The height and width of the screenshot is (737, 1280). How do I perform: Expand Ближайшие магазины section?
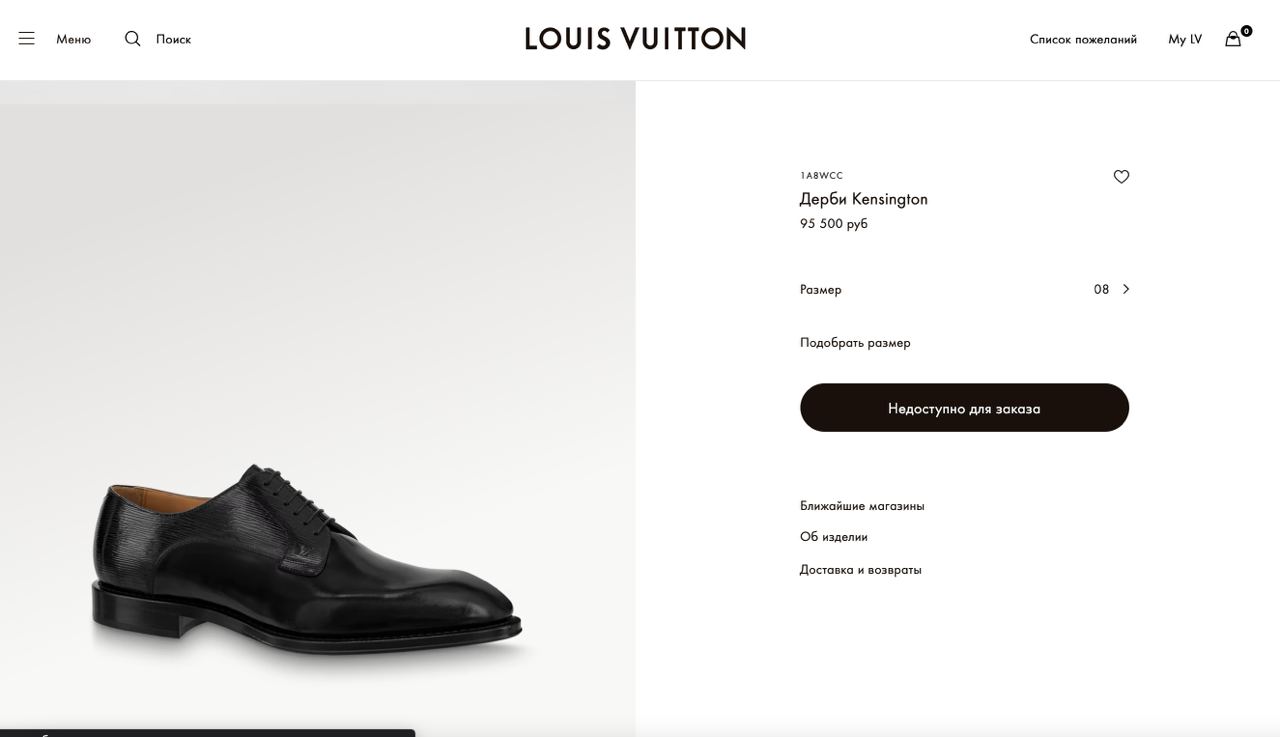[x=862, y=506]
